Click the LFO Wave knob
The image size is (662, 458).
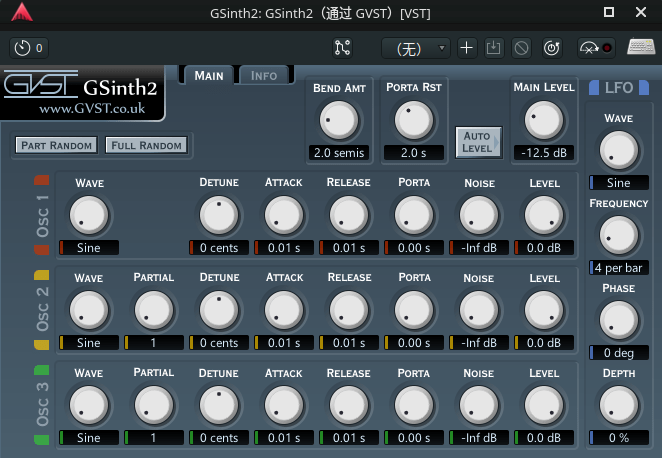[x=619, y=151]
